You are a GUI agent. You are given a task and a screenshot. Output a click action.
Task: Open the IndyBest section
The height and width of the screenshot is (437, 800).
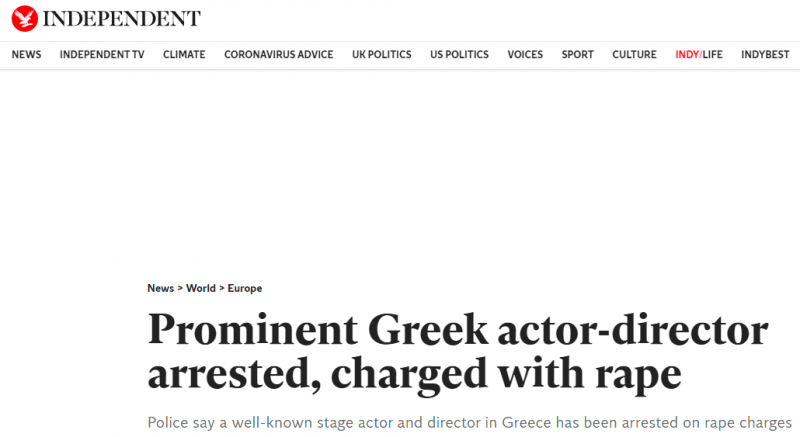tap(765, 55)
